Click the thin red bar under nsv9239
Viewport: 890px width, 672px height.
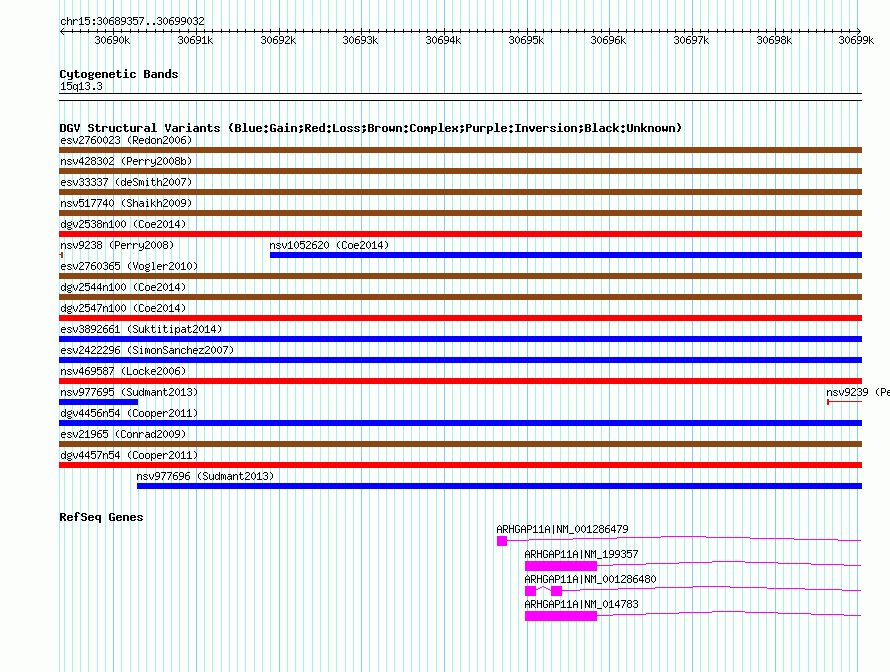845,402
